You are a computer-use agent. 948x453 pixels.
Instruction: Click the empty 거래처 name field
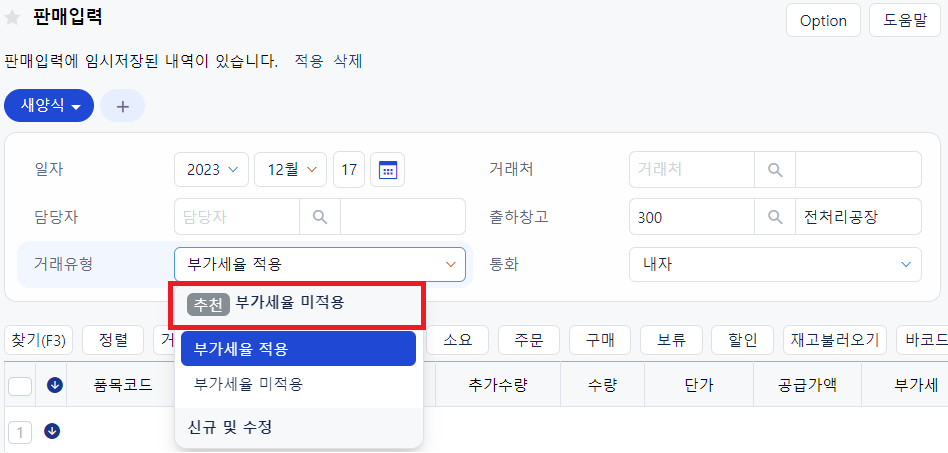pos(858,169)
